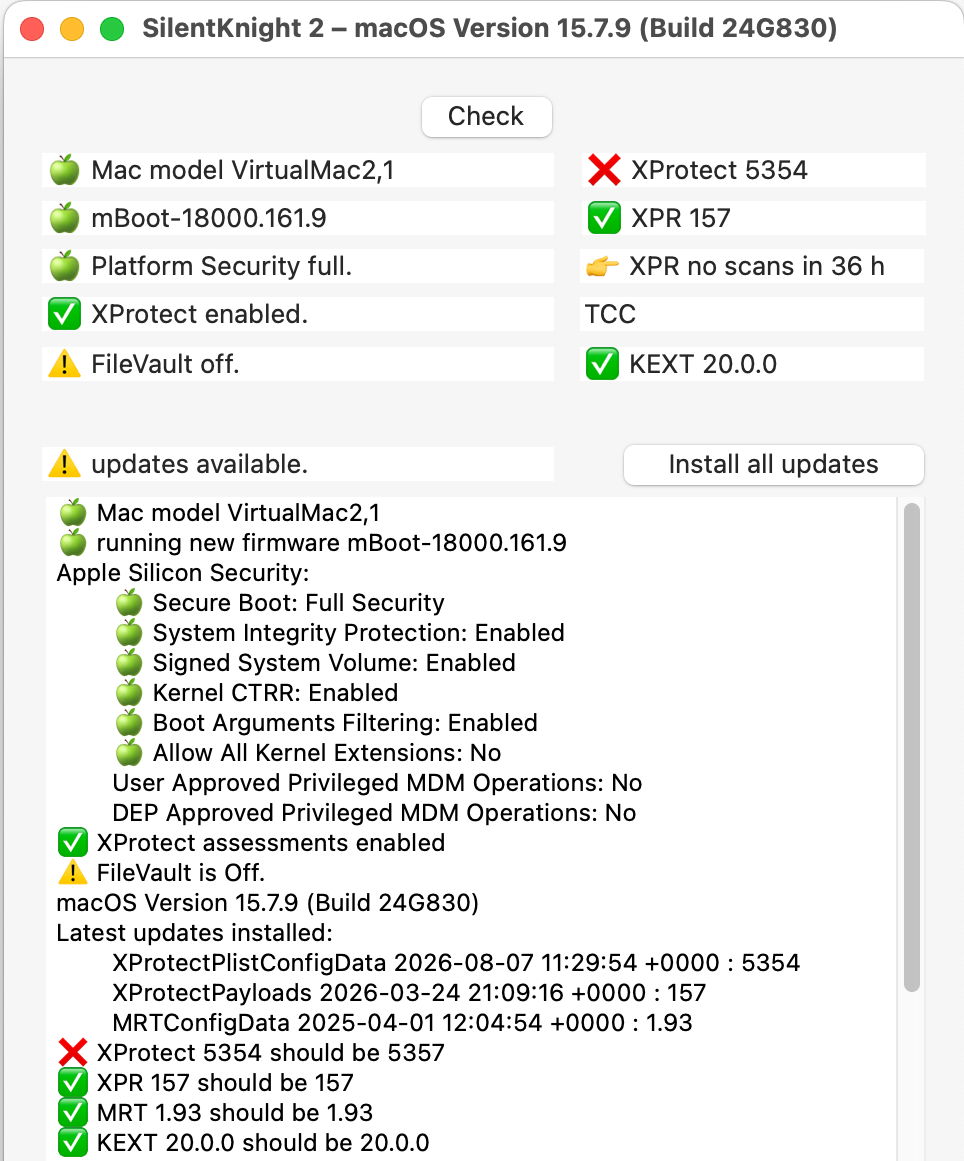The width and height of the screenshot is (964, 1161).
Task: Click the vertical scrollbar of the log pane
Action: 912,747
